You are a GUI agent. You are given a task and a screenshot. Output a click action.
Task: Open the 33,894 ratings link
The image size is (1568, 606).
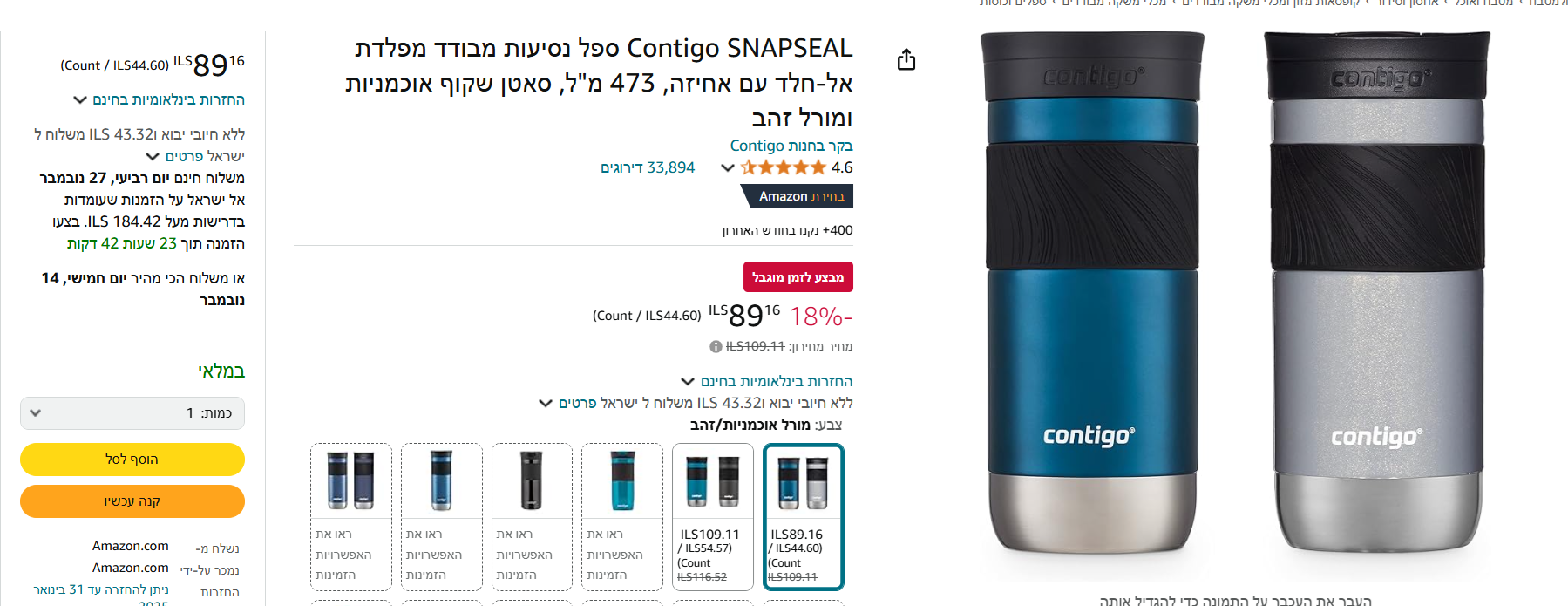[x=648, y=167]
